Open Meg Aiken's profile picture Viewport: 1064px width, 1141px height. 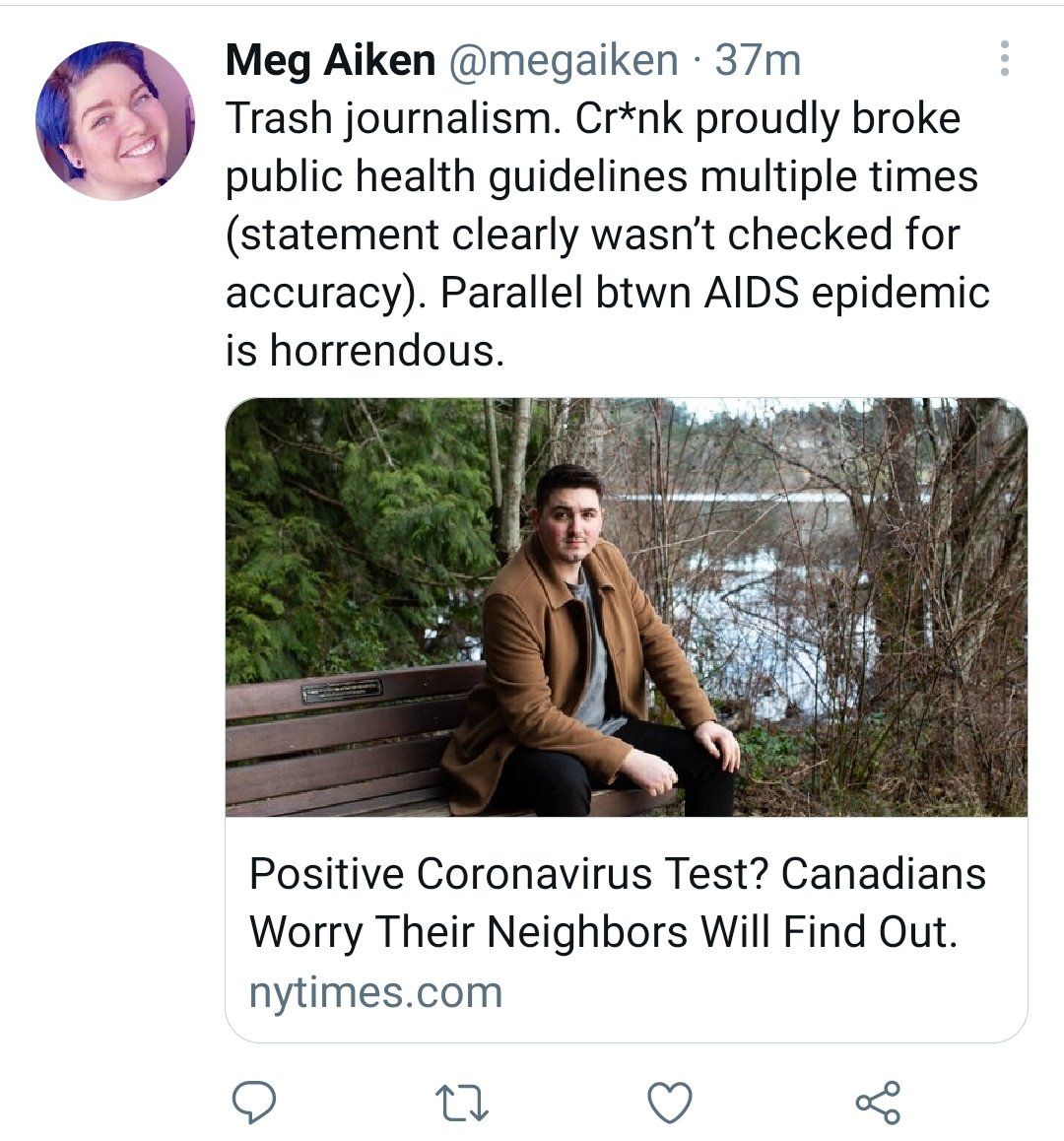114,121
